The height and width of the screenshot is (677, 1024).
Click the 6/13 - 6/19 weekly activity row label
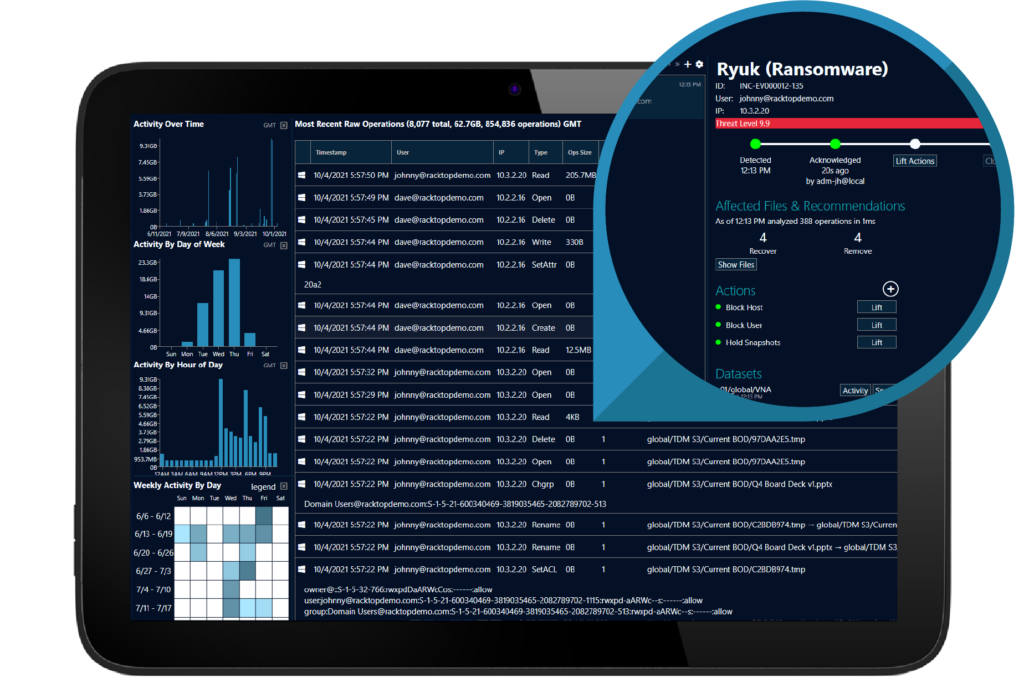click(x=153, y=534)
